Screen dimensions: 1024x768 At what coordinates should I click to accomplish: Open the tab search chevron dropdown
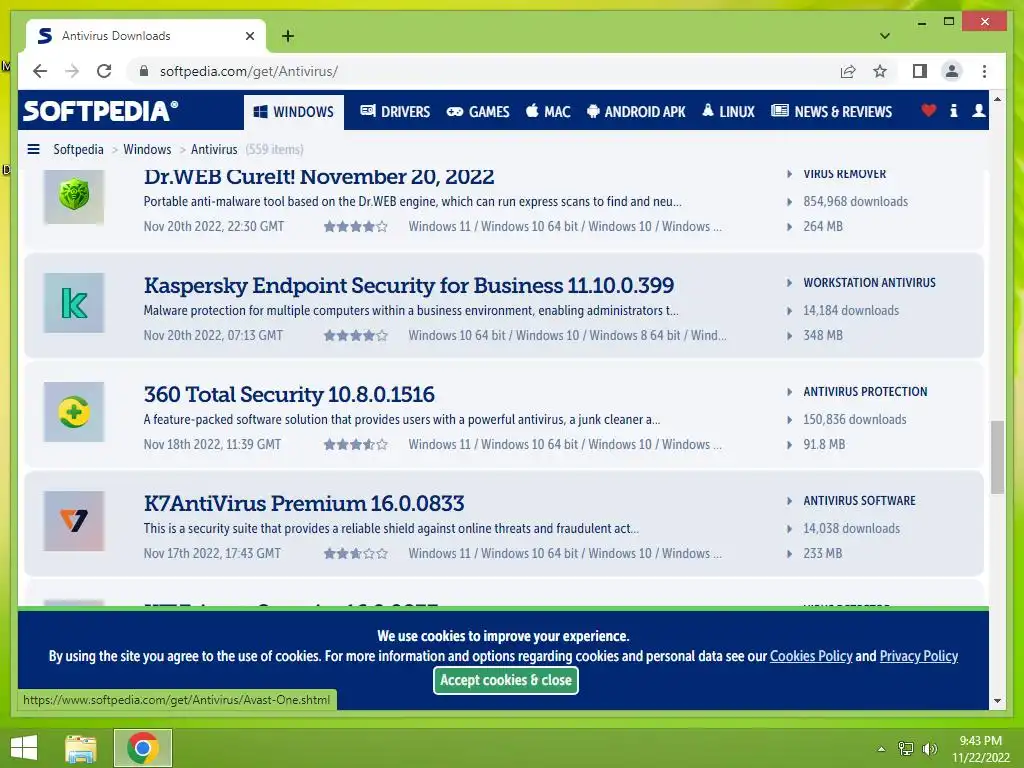tap(884, 36)
